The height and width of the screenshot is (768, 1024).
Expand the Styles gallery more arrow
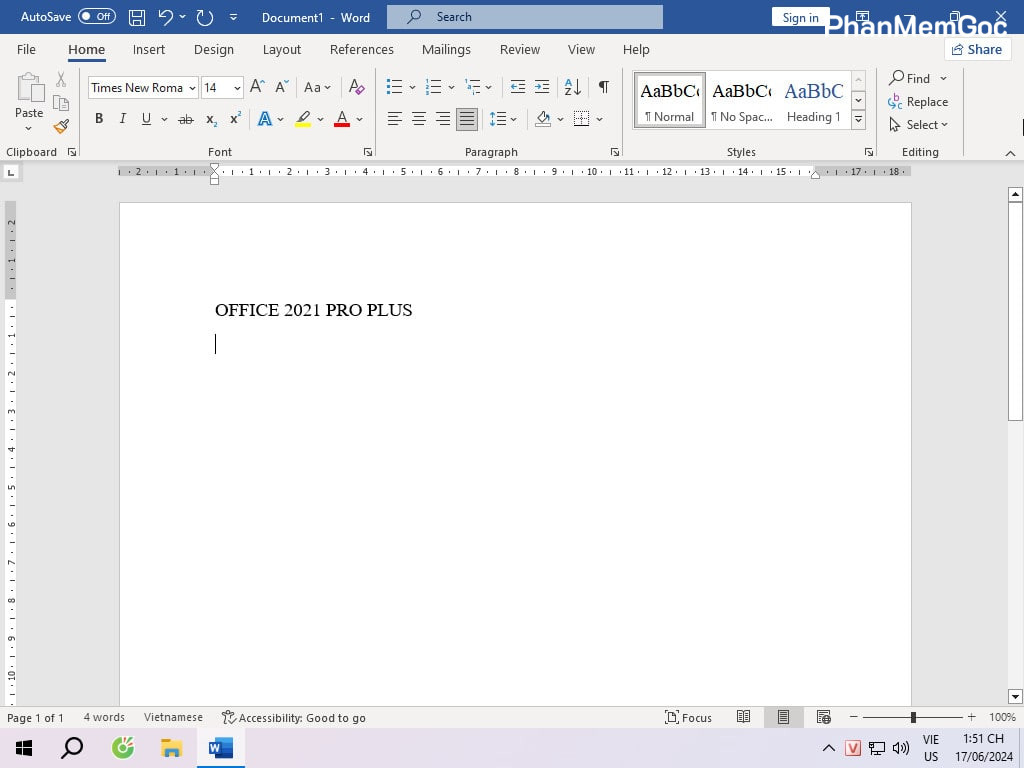point(858,120)
